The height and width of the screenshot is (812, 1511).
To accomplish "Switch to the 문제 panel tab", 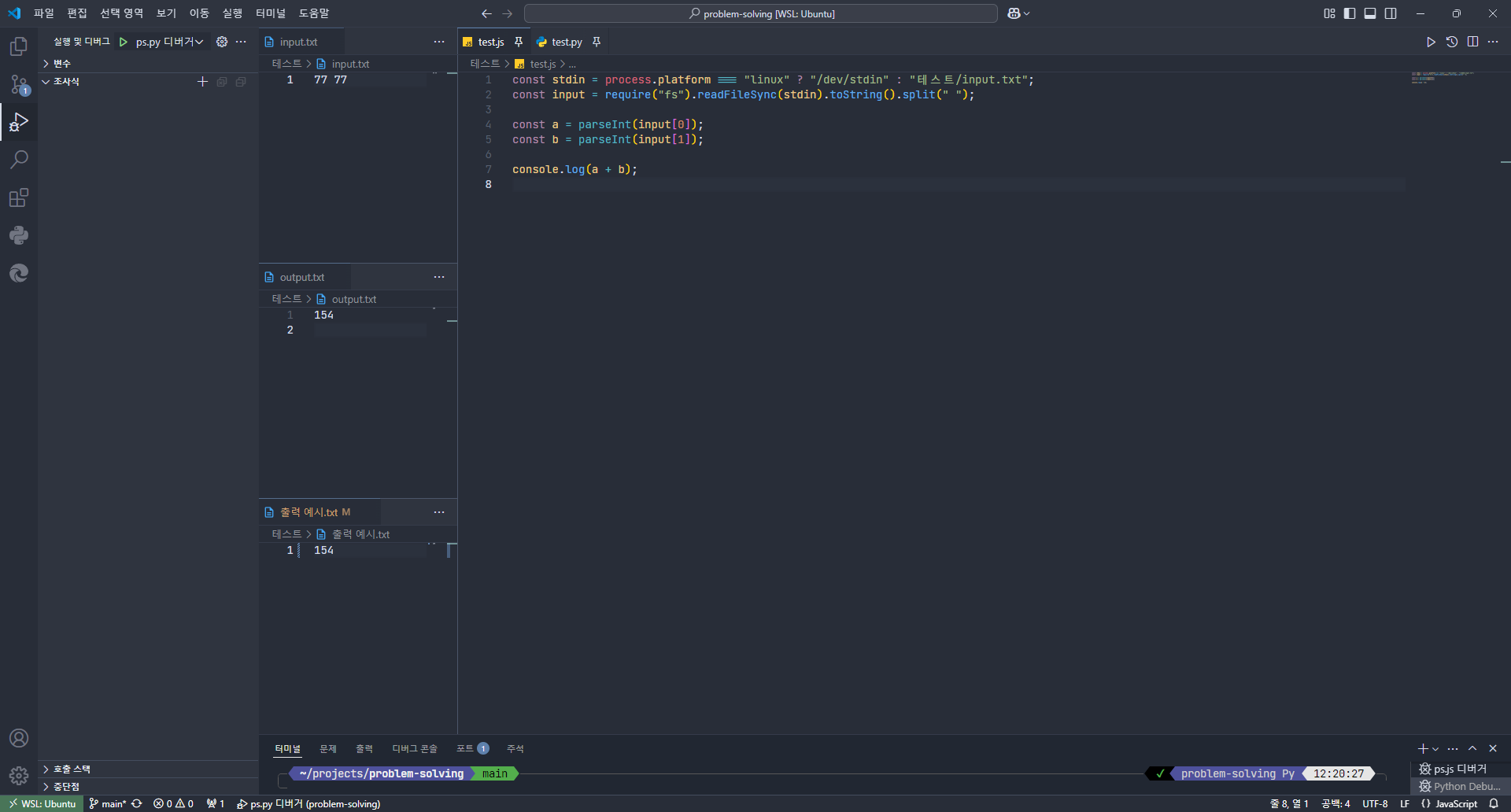I will point(328,748).
